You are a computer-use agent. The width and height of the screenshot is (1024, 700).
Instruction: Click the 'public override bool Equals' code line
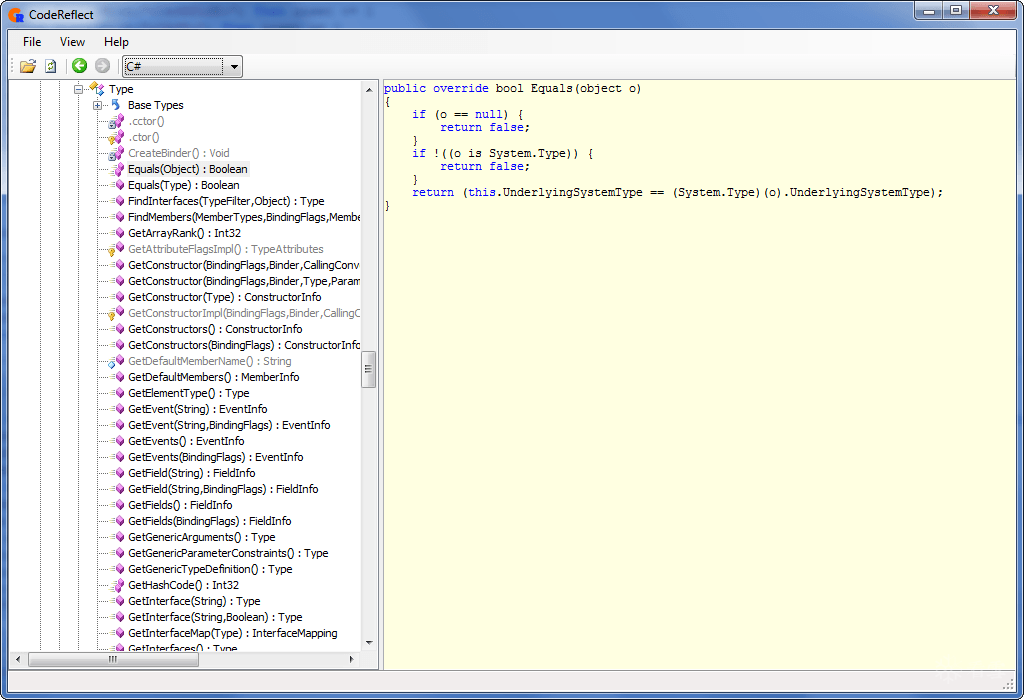point(513,88)
